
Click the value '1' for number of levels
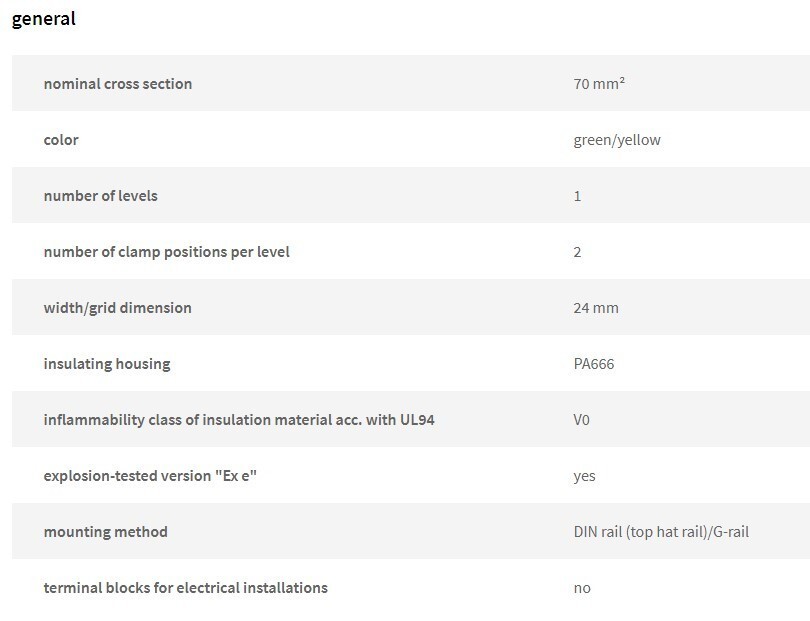[578, 196]
